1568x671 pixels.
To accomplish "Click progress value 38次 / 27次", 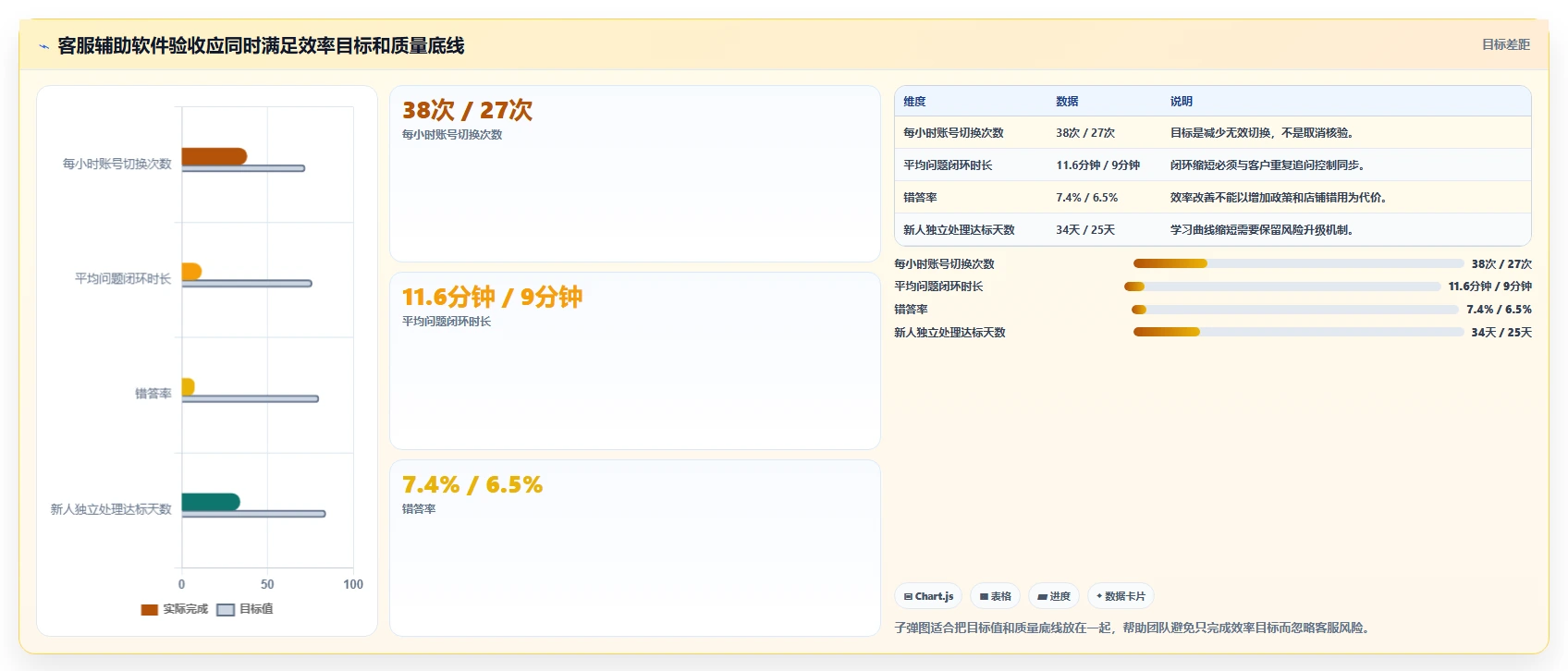I will [1501, 264].
